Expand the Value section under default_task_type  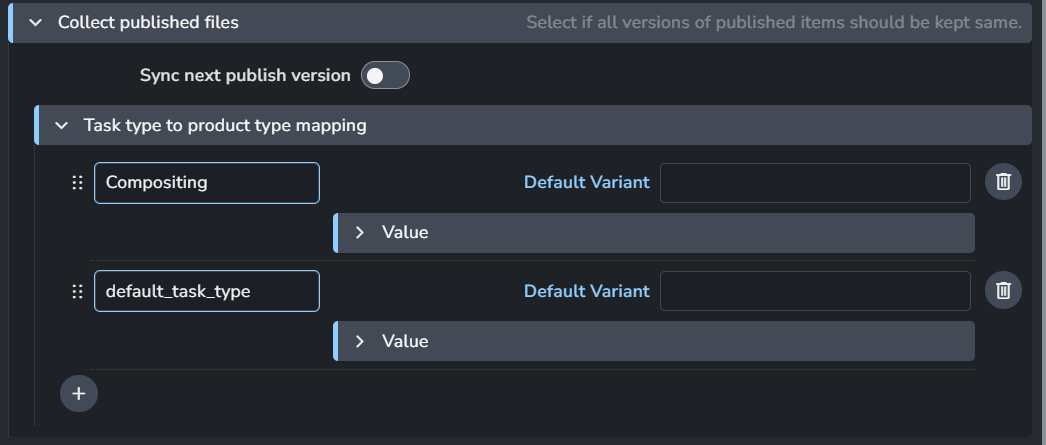(x=360, y=341)
